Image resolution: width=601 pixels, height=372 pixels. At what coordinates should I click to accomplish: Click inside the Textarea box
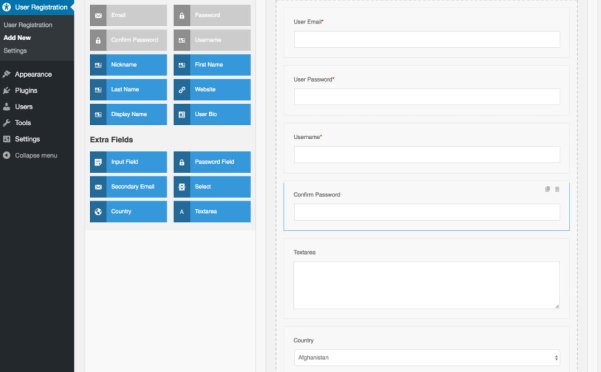(x=427, y=285)
